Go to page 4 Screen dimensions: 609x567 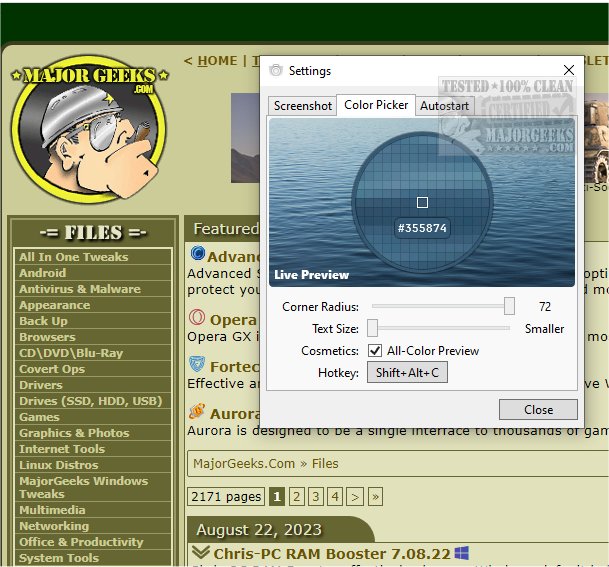[x=335, y=496]
